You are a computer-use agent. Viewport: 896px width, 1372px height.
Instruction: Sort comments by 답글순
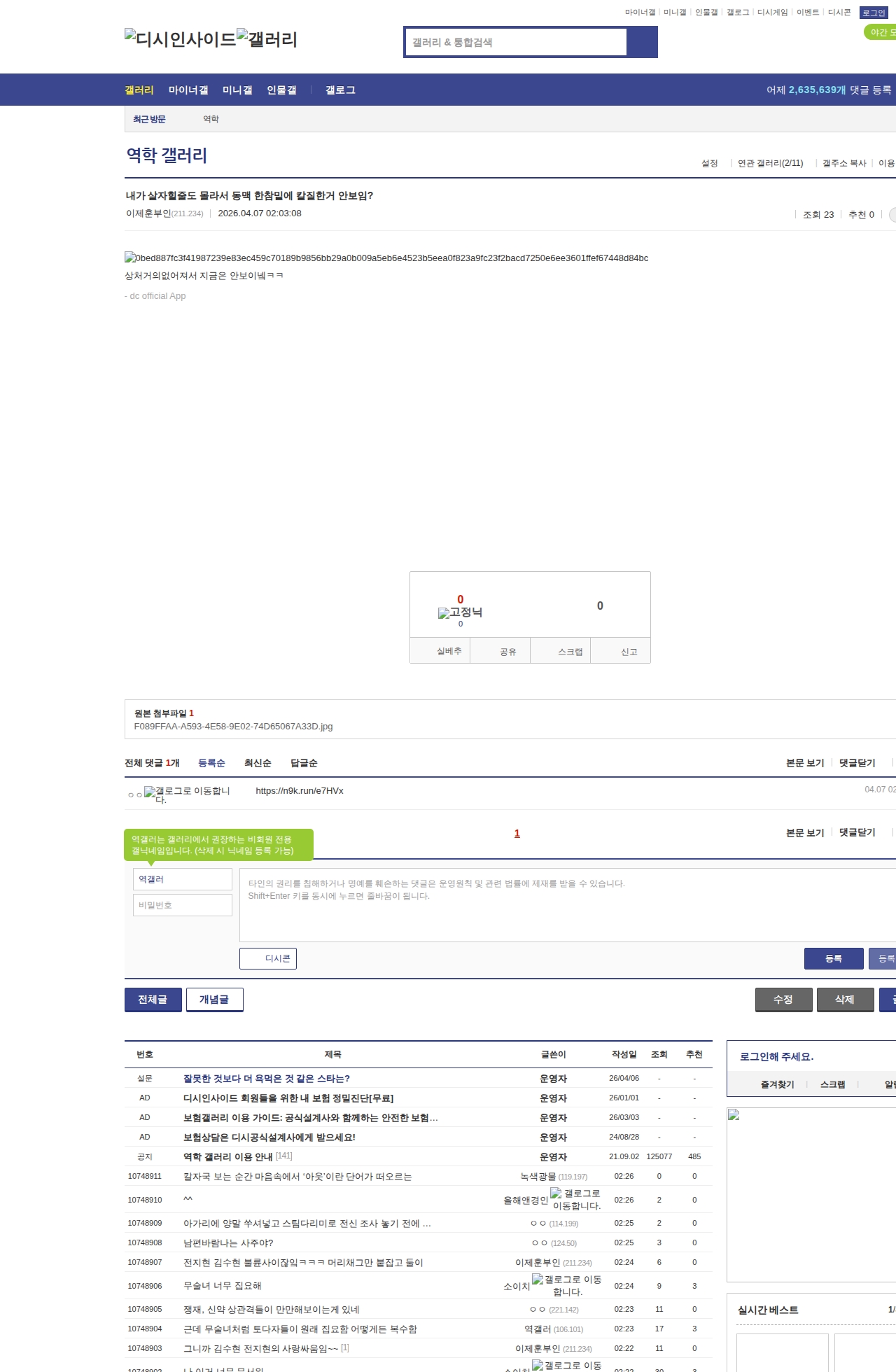[x=304, y=762]
